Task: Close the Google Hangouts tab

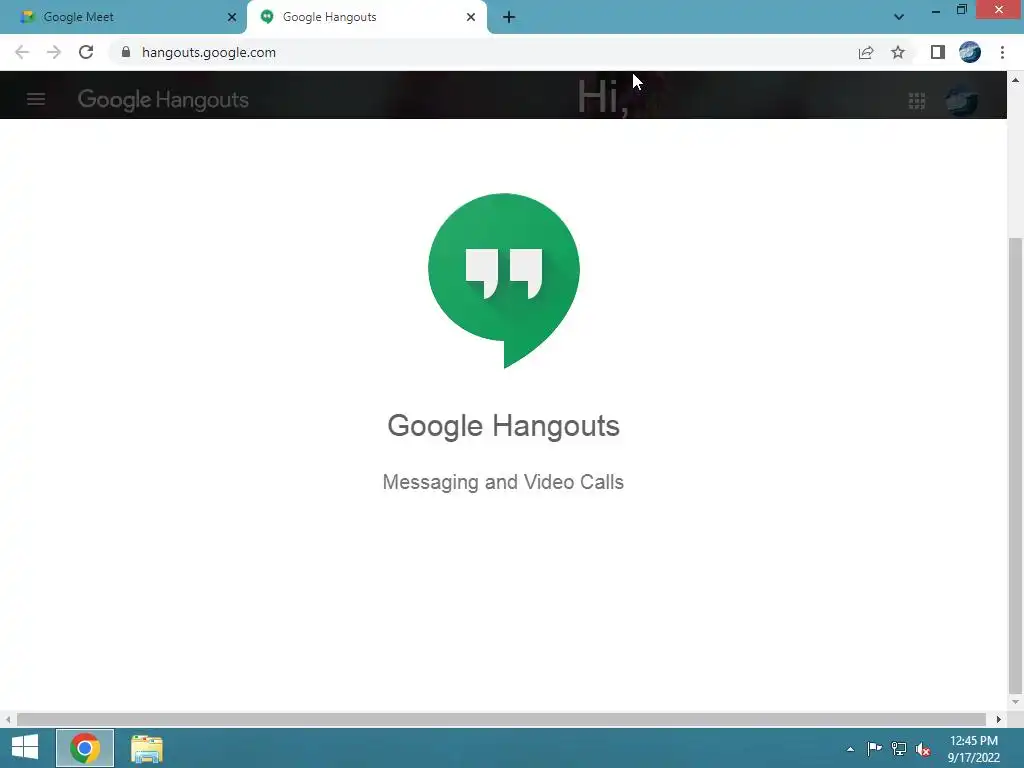Action: pyautogui.click(x=471, y=17)
